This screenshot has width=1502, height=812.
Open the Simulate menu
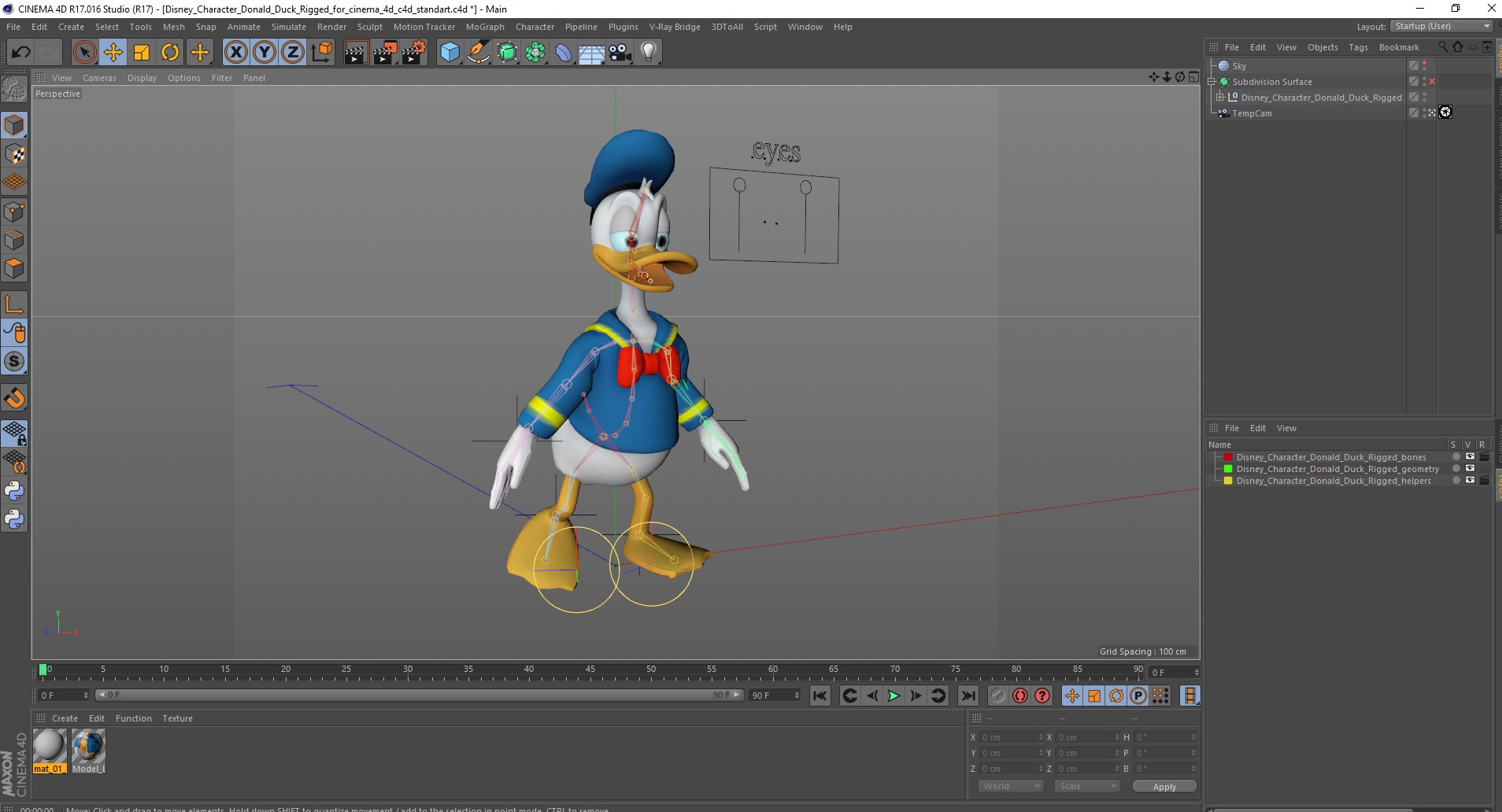(x=289, y=27)
